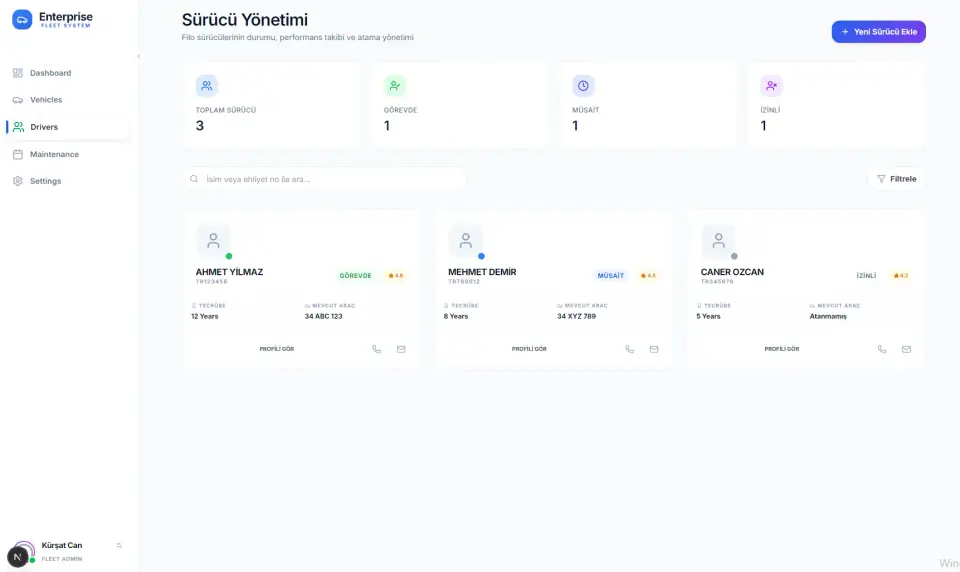This screenshot has height=572, width=960.
Task: Click the 8 Years experience value
Action: [x=456, y=317]
